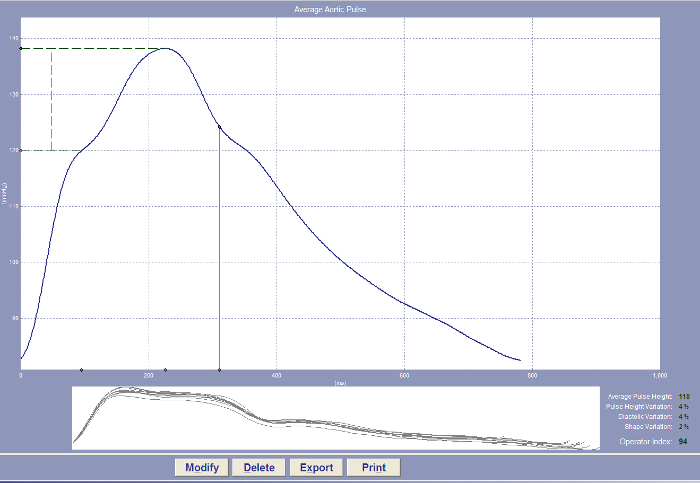Click the Operator Index label
The height and width of the screenshot is (483, 700).
point(646,441)
